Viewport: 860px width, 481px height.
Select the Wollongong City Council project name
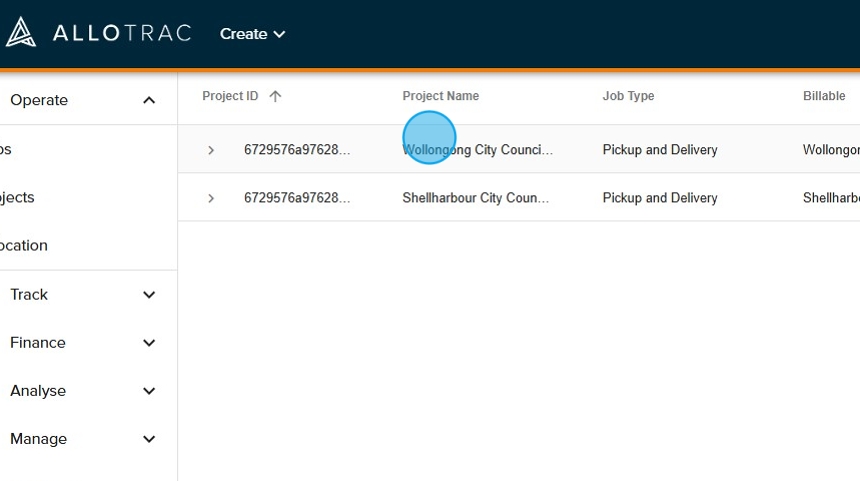click(477, 150)
